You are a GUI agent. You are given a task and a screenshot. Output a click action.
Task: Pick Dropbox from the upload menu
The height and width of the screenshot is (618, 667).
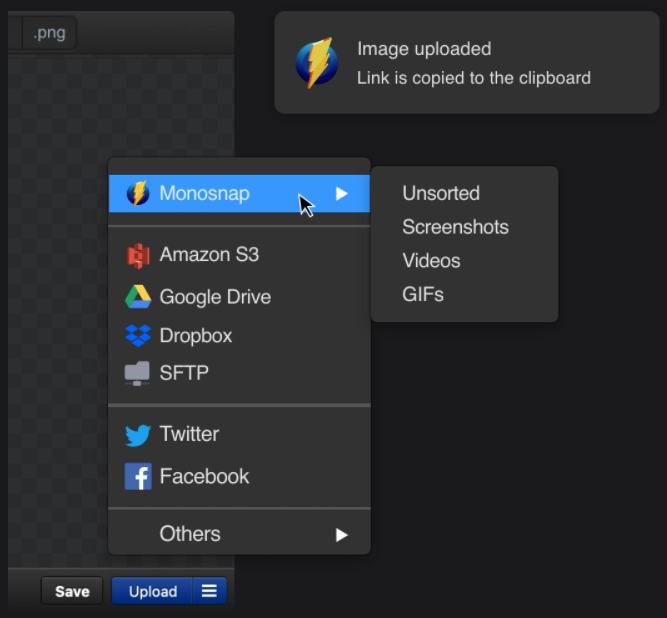tap(239, 336)
